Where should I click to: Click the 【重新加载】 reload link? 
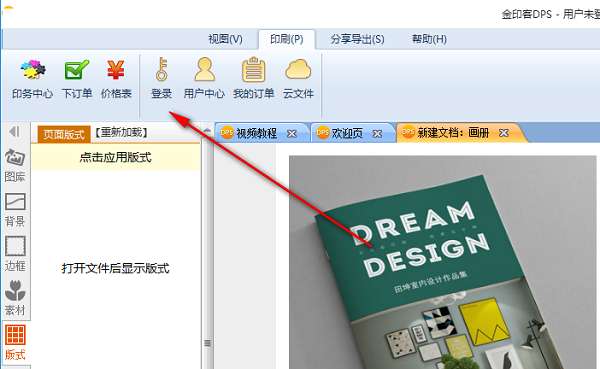[121, 132]
